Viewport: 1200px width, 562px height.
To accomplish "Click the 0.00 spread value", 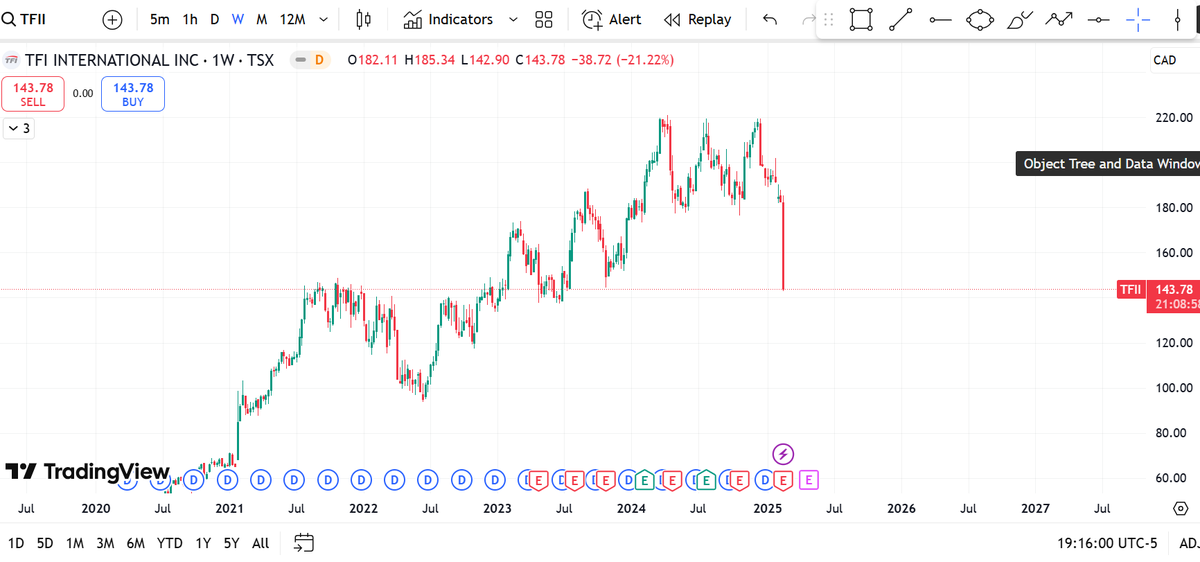I will [83, 94].
